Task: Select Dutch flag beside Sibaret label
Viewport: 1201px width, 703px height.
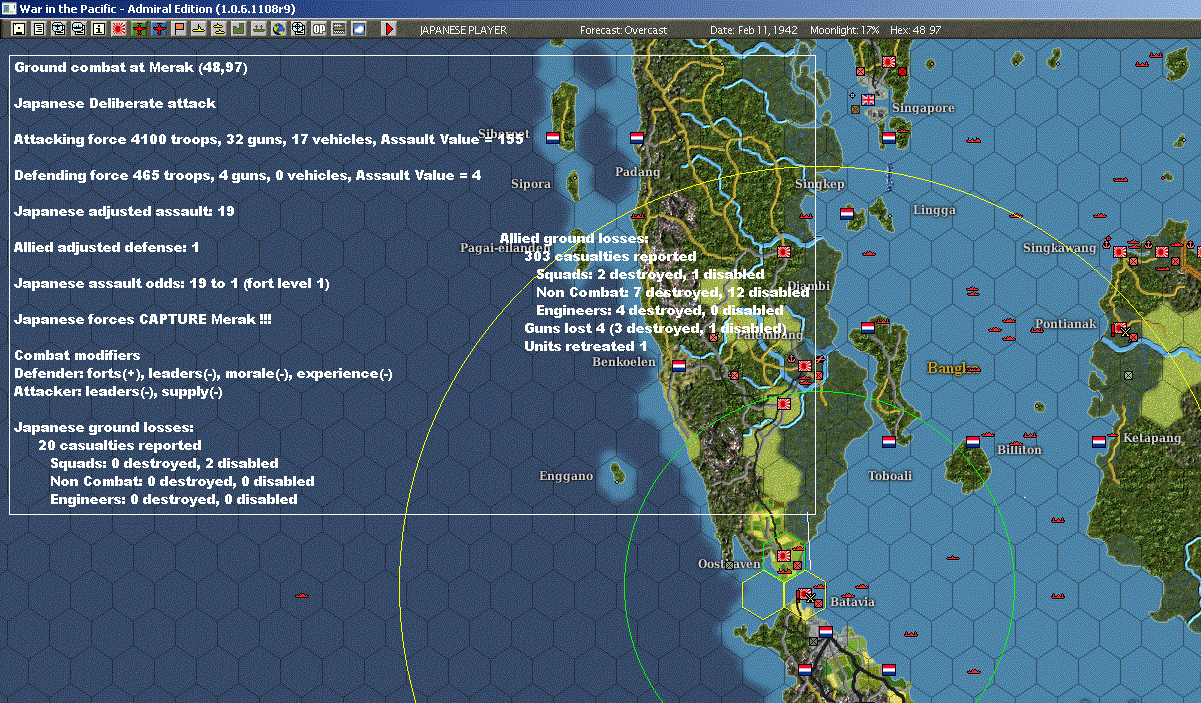Action: (552, 136)
